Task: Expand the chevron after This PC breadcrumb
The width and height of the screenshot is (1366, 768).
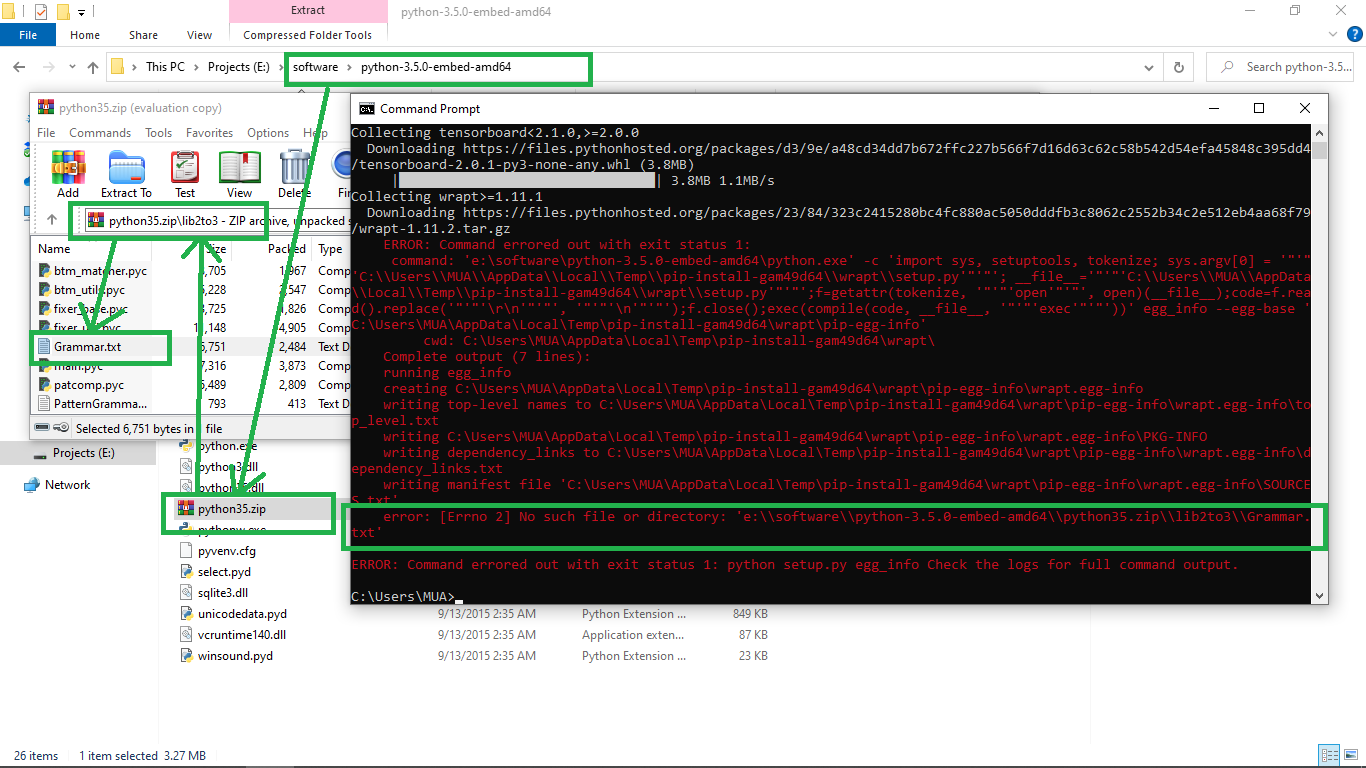Action: point(196,67)
